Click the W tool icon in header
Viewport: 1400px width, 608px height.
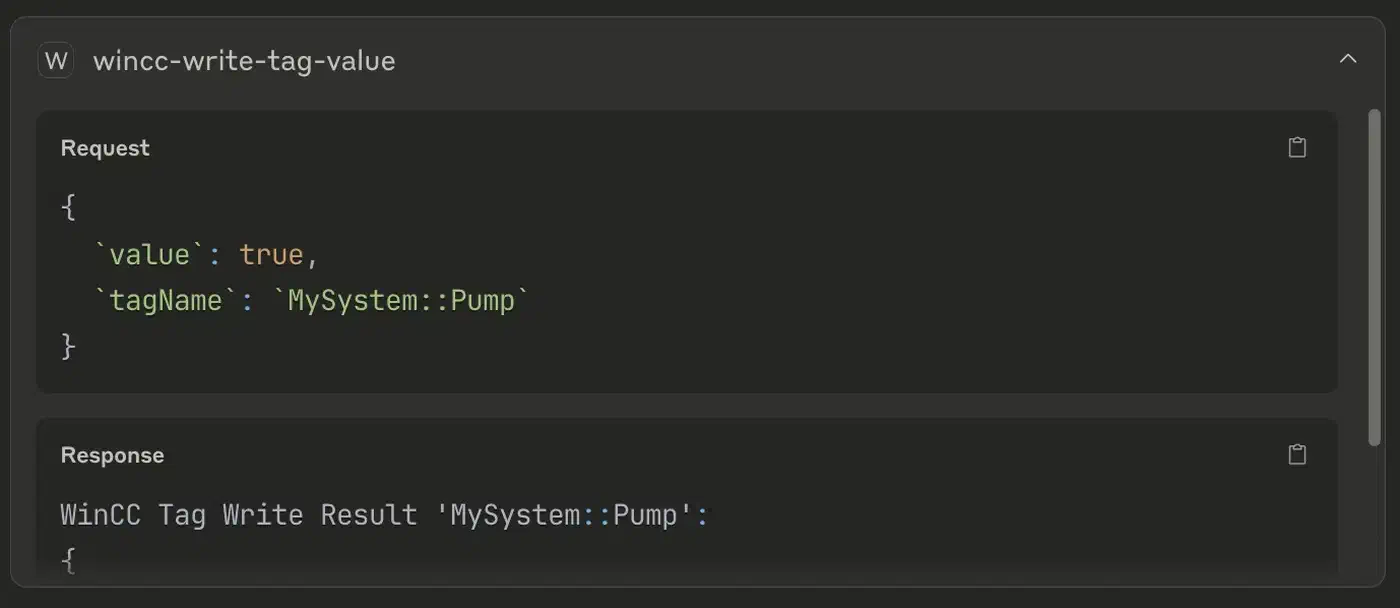[x=57, y=61]
